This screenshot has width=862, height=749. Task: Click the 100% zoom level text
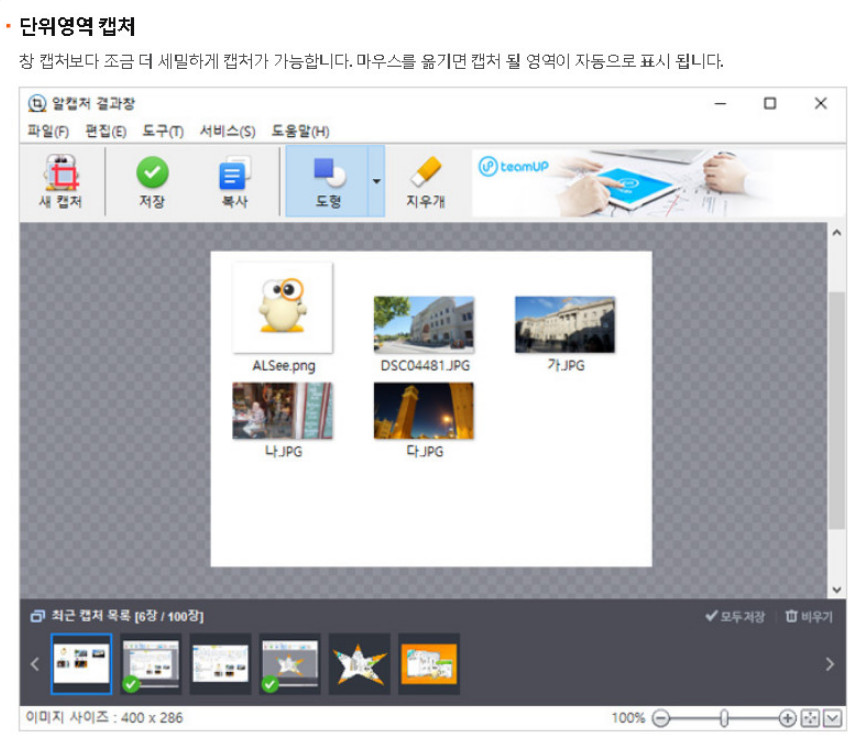coord(628,718)
